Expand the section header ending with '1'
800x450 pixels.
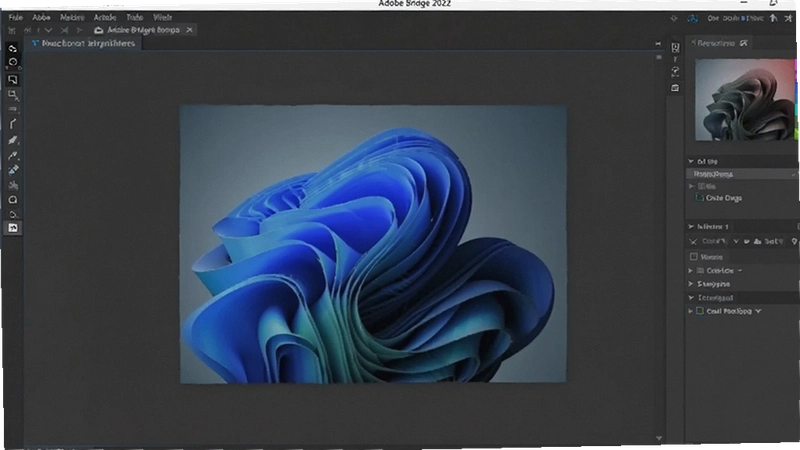pyautogui.click(x=691, y=226)
